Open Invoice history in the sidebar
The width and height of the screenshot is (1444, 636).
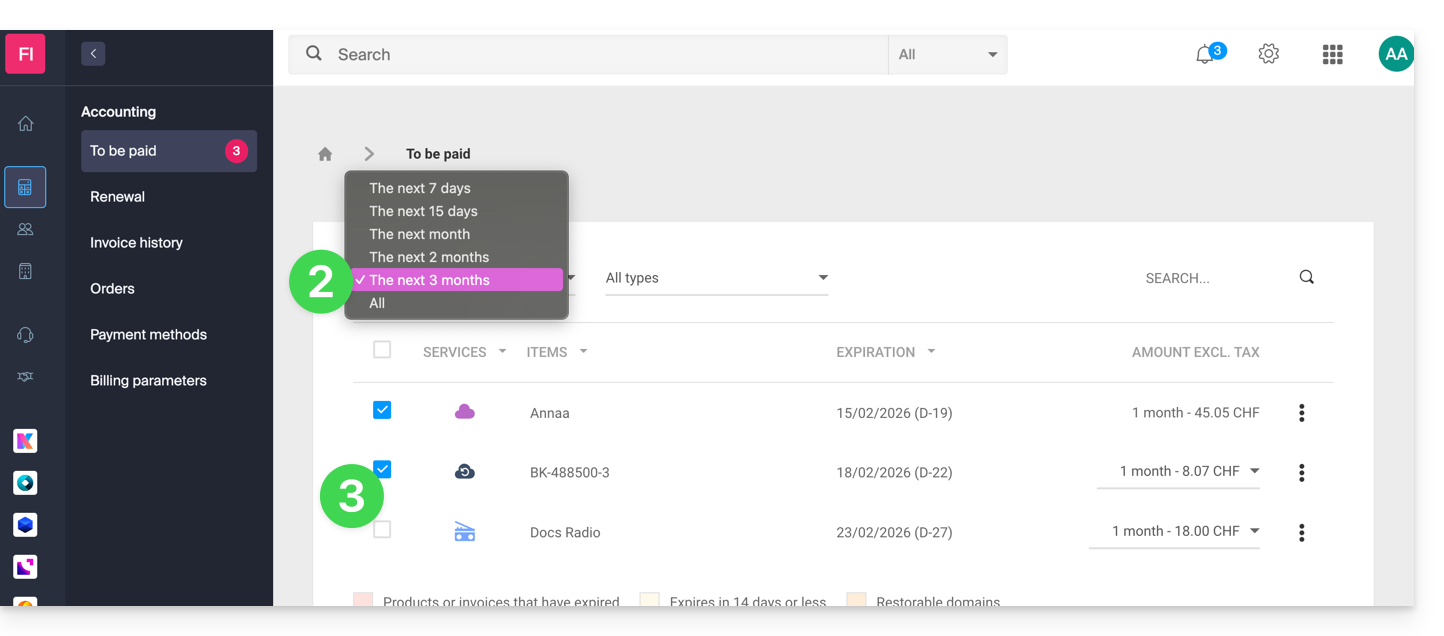[136, 243]
